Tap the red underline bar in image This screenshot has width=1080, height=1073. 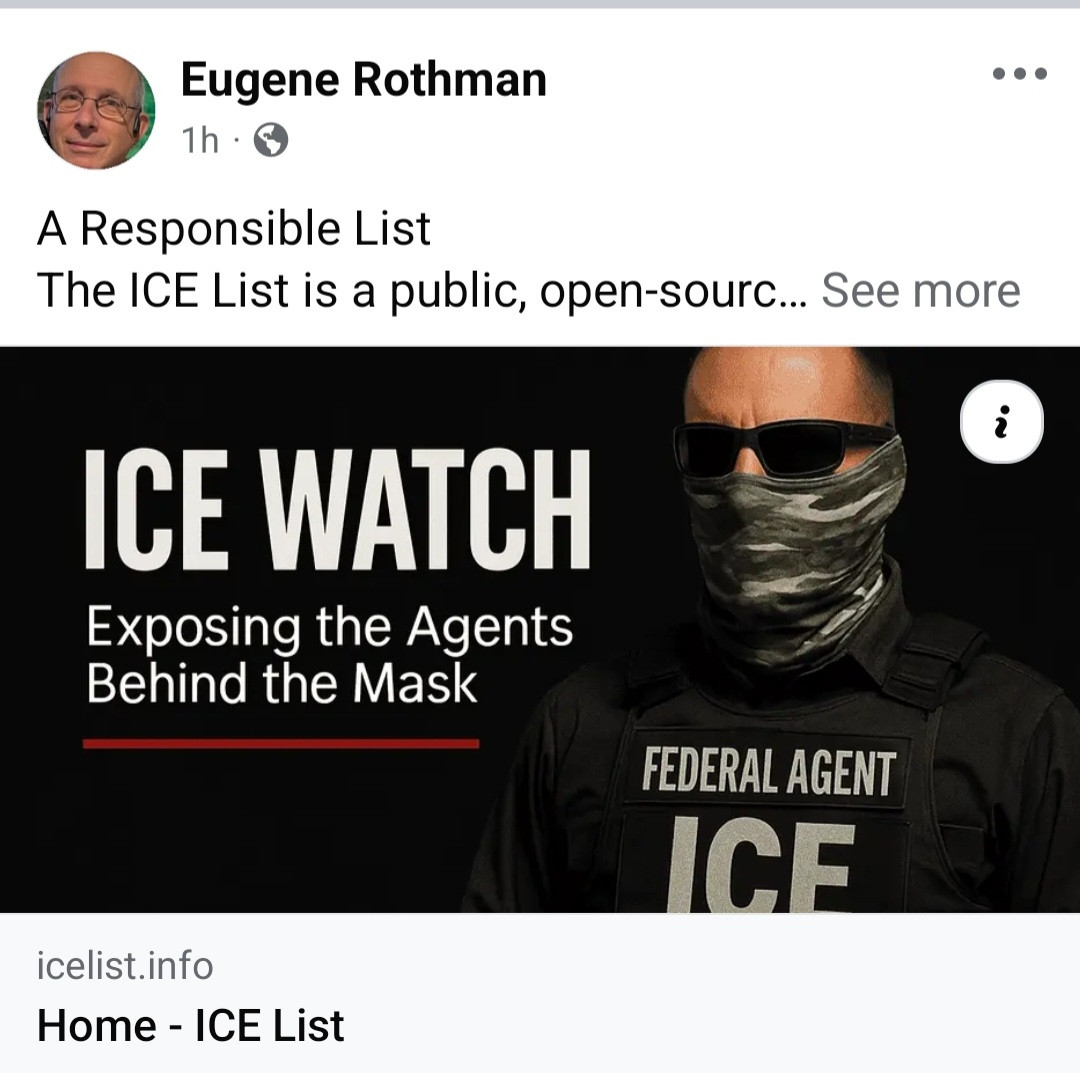pyautogui.click(x=281, y=744)
